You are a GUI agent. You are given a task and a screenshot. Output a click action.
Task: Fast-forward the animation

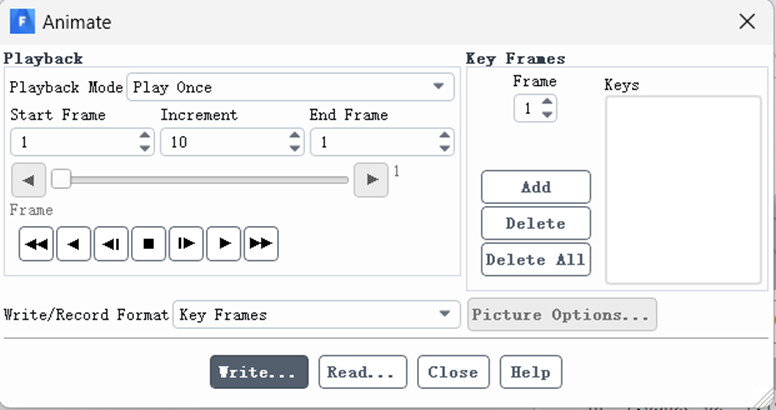(261, 244)
